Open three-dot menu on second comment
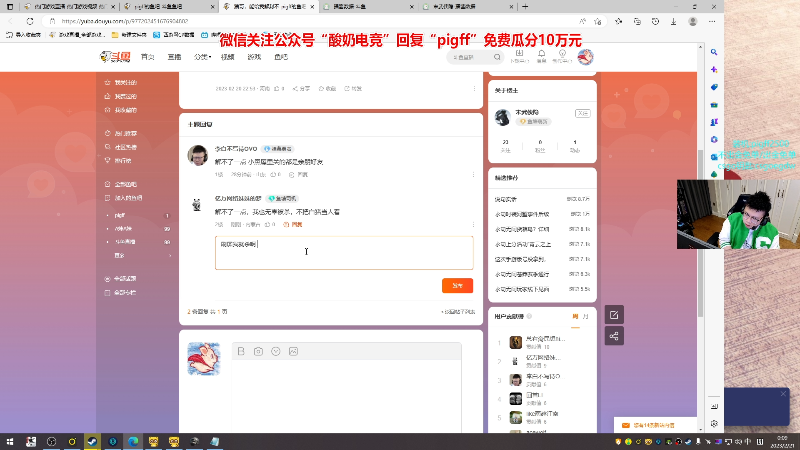The image size is (800, 450). (x=473, y=224)
